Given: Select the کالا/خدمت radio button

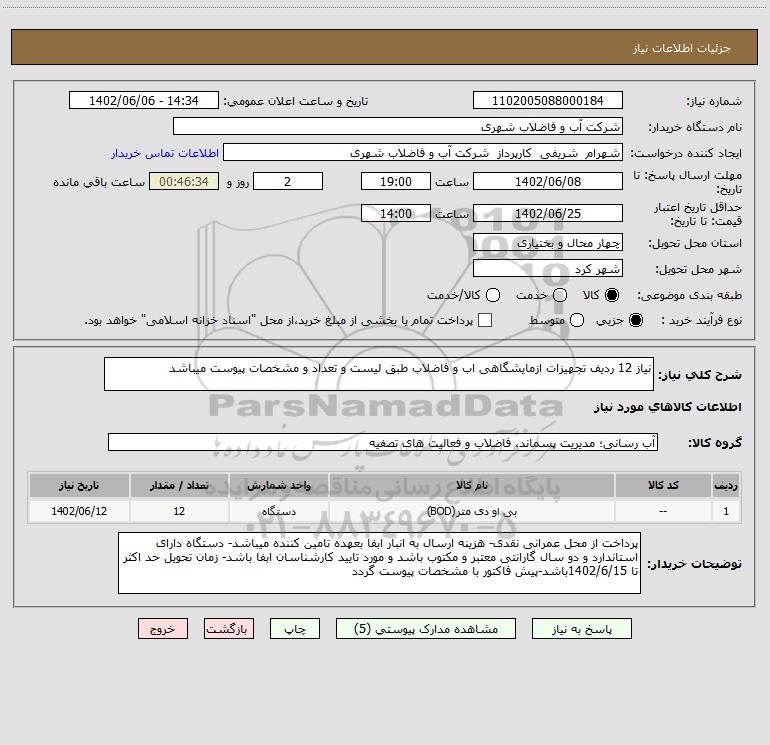Looking at the screenshot, I should pyautogui.click(x=493, y=295).
